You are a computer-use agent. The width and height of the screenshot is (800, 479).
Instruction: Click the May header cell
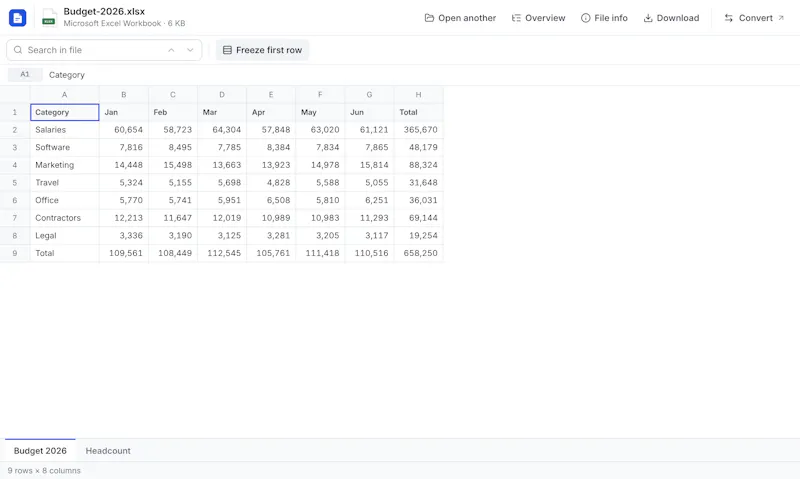tap(320, 112)
